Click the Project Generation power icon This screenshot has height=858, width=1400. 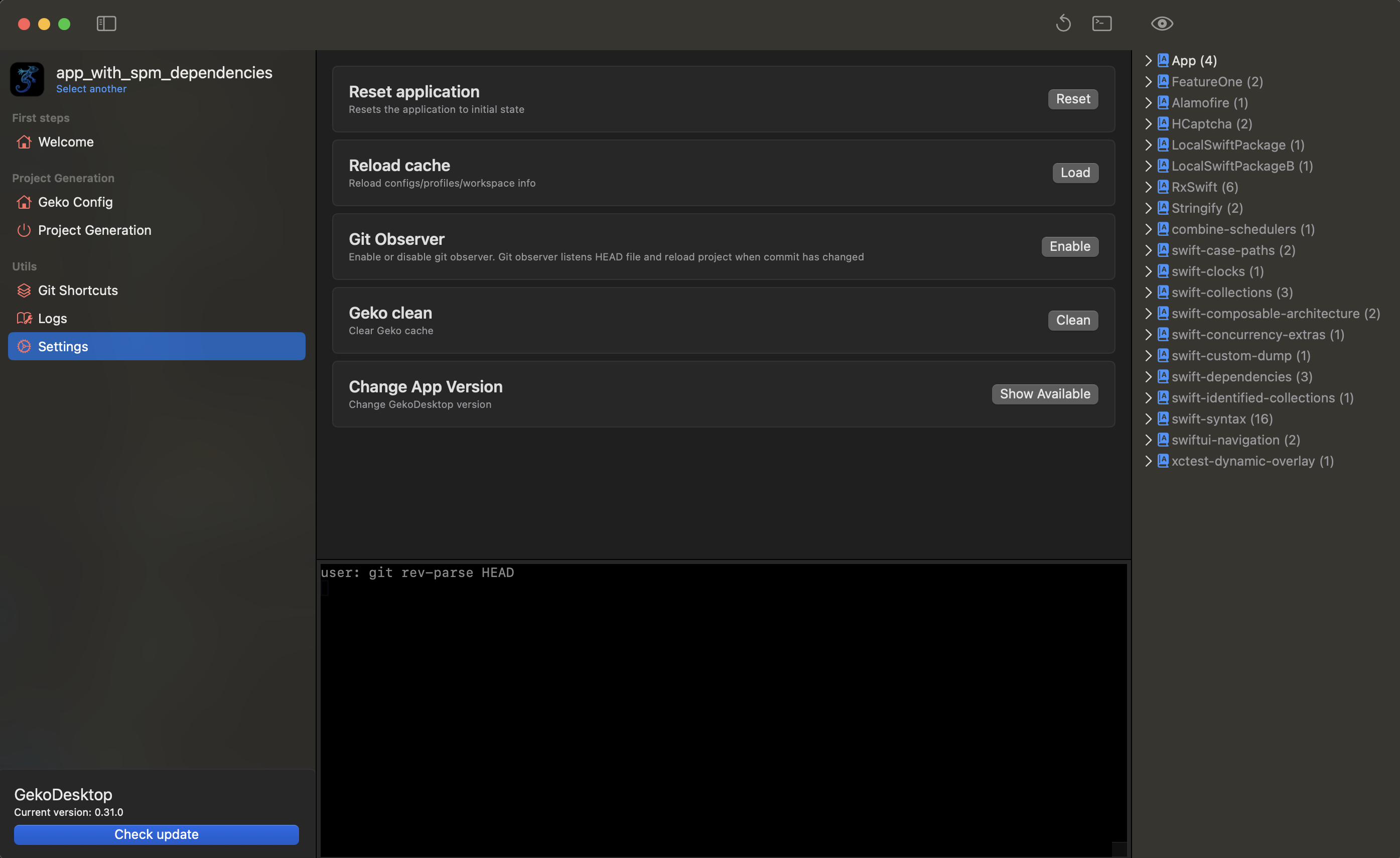pos(24,230)
